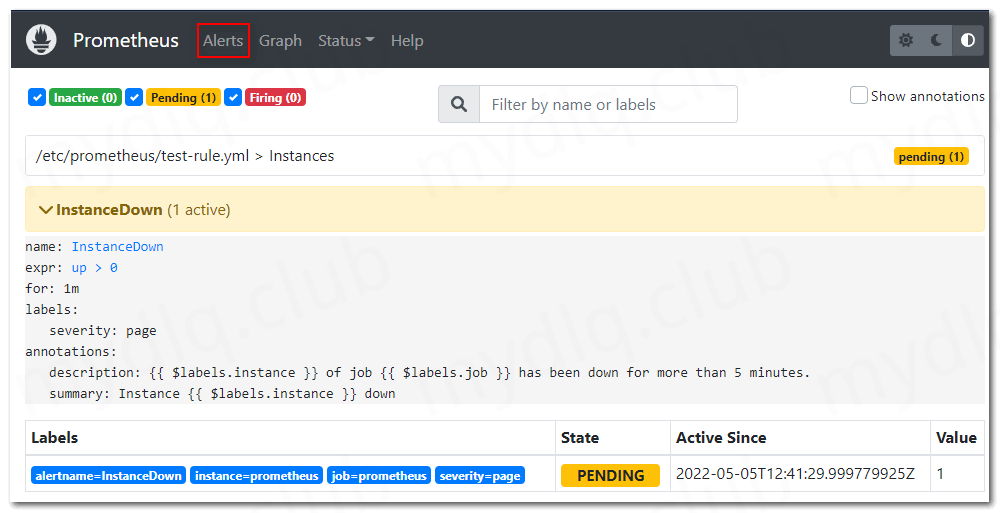The image size is (1000, 513).
Task: Click the Inactive (0) green badge
Action: [85, 98]
